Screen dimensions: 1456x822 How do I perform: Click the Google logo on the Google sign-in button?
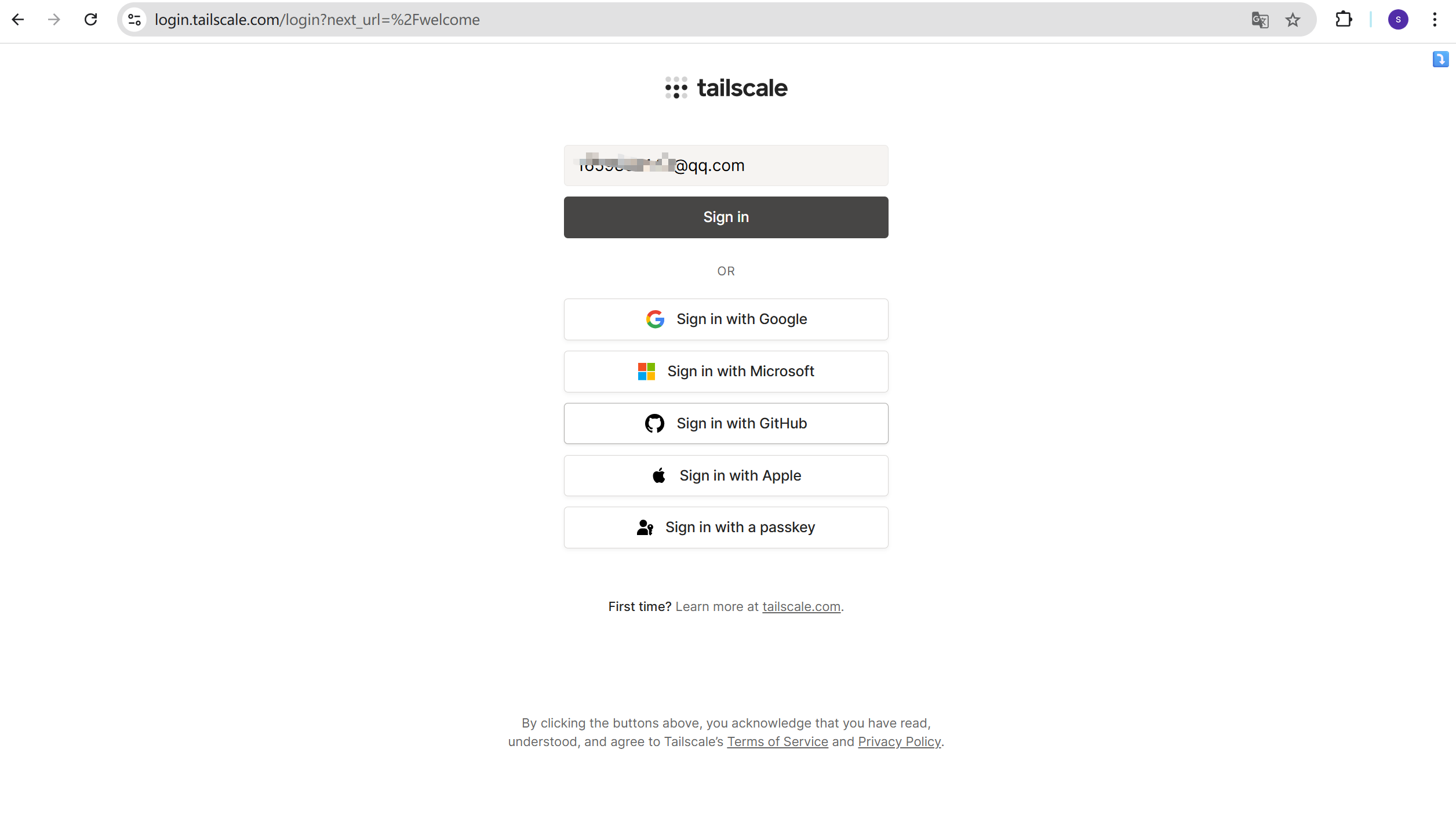(655, 319)
